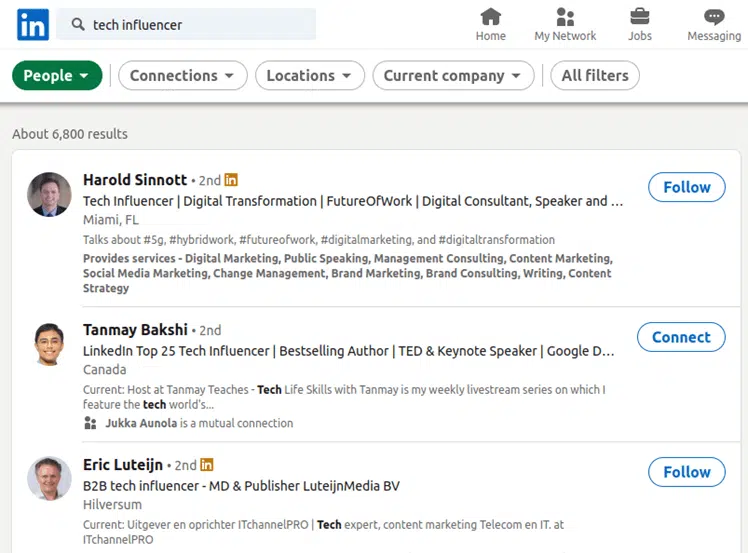Open Eric Luteijn's profile name link
Viewport: 748px width, 553px height.
[123, 465]
